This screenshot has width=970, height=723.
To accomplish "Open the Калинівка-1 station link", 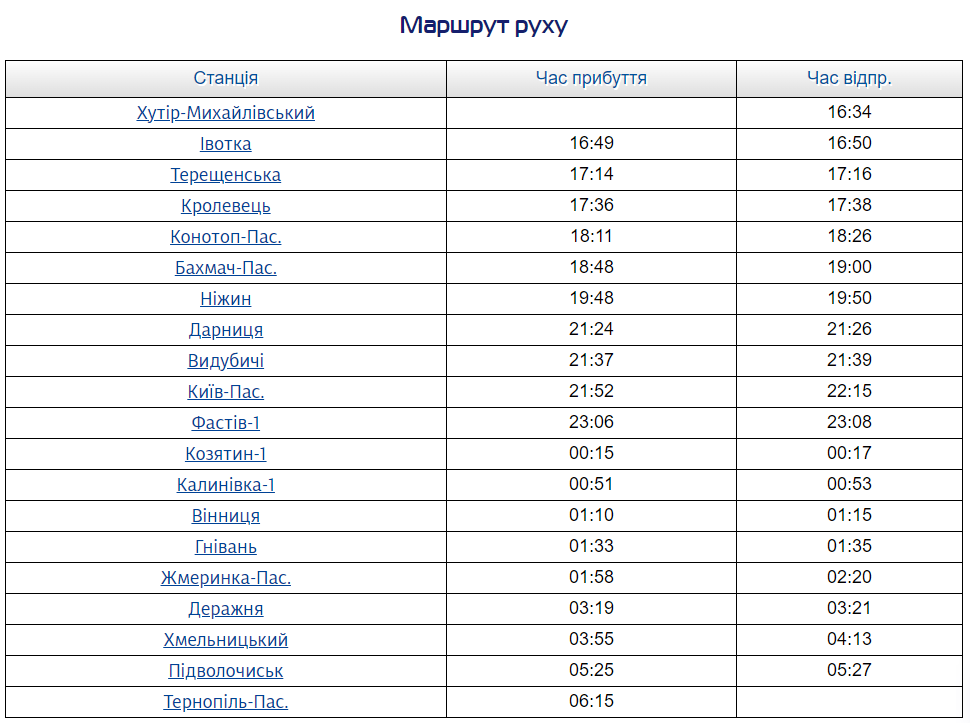I will coord(225,485).
